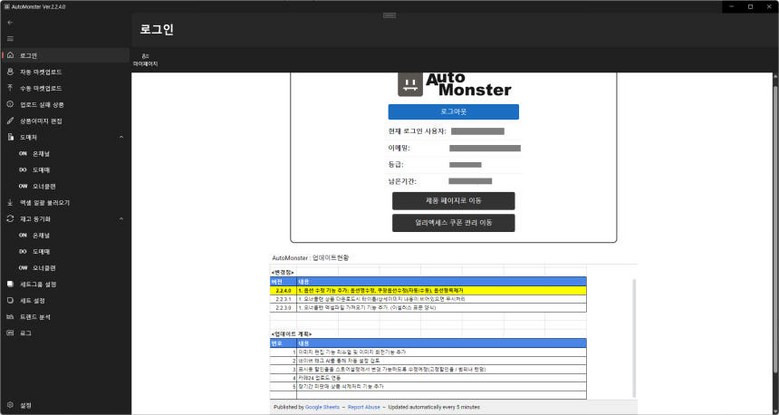The image size is (779, 415).
Task: Click the 제품 페이지로 이동 button
Action: point(454,201)
